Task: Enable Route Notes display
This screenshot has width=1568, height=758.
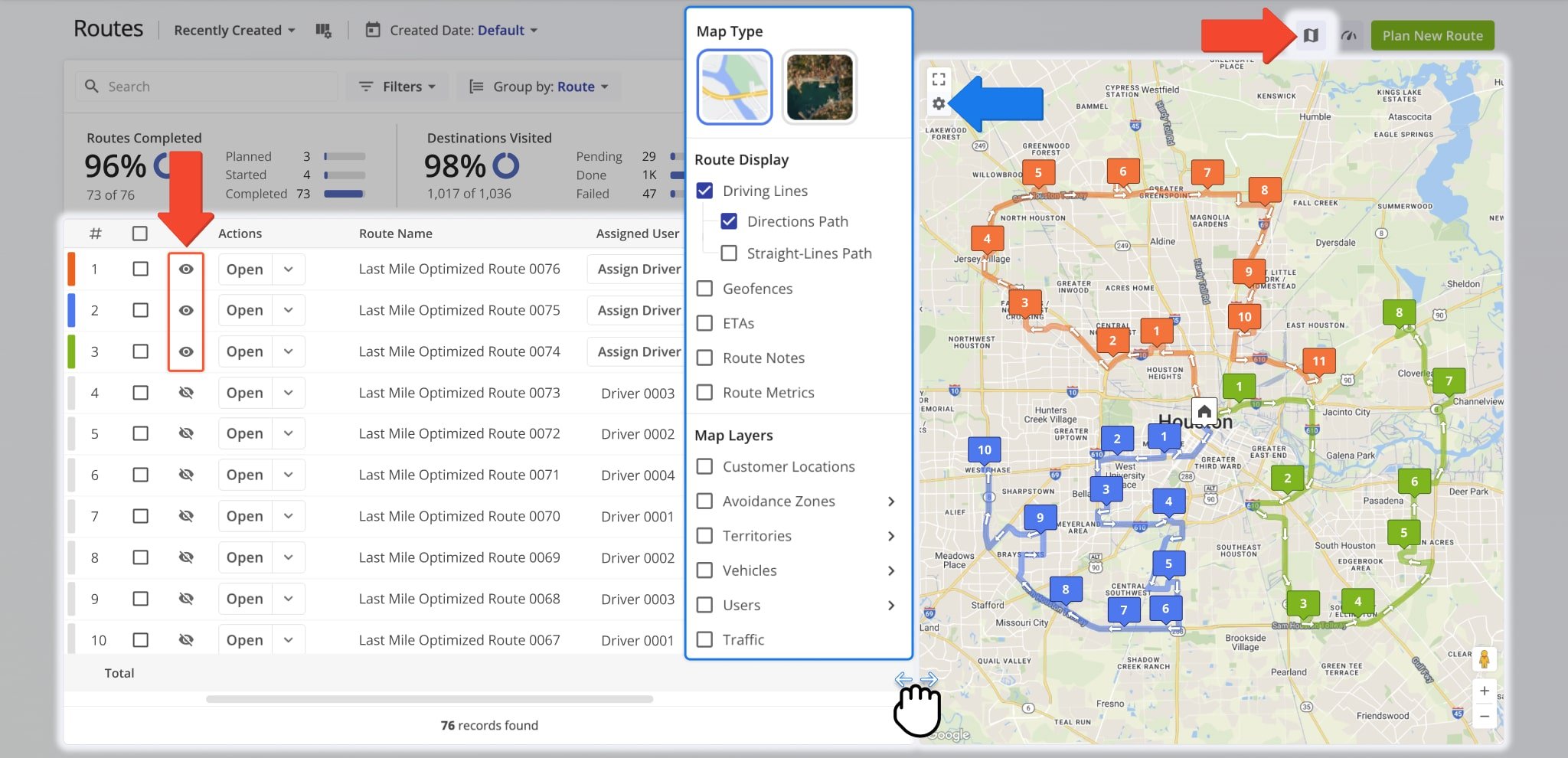Action: [704, 358]
